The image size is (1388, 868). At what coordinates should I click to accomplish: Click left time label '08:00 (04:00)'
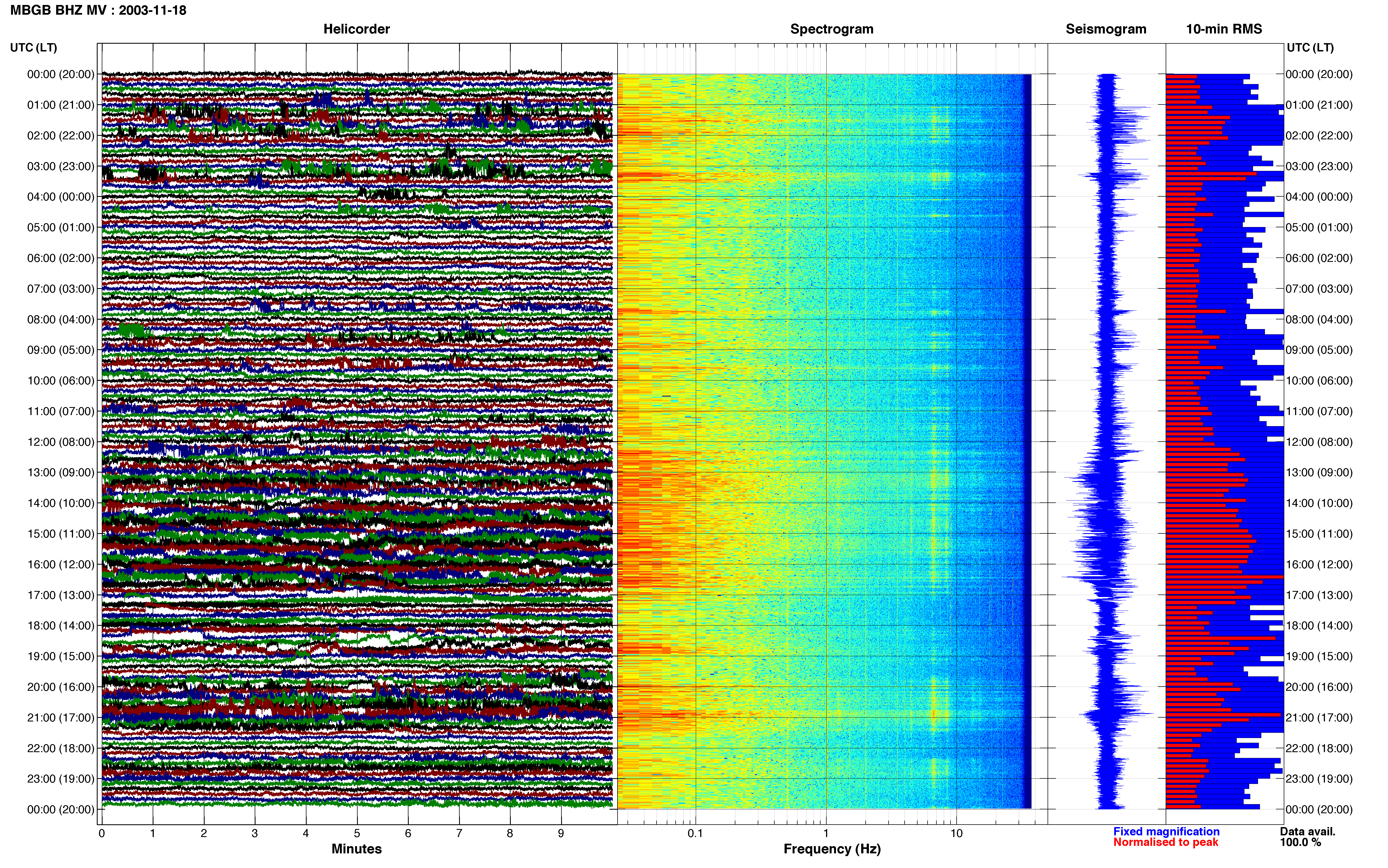[x=61, y=320]
